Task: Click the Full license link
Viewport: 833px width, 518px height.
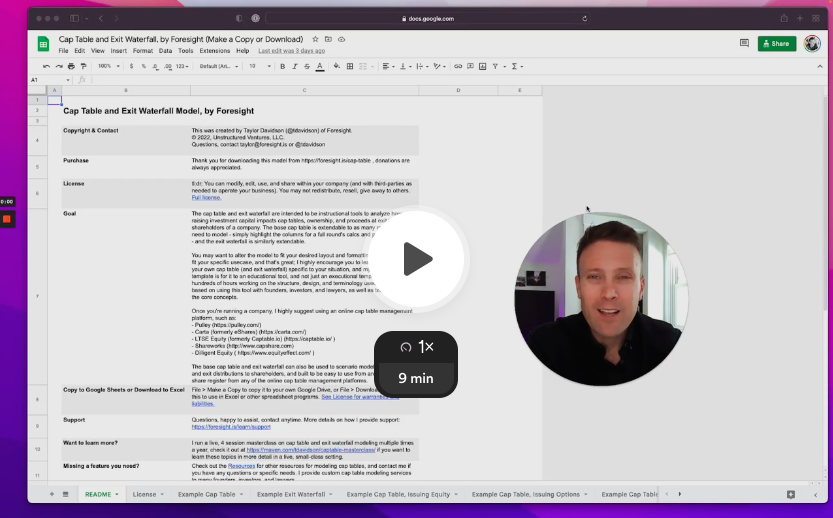Action: point(206,198)
